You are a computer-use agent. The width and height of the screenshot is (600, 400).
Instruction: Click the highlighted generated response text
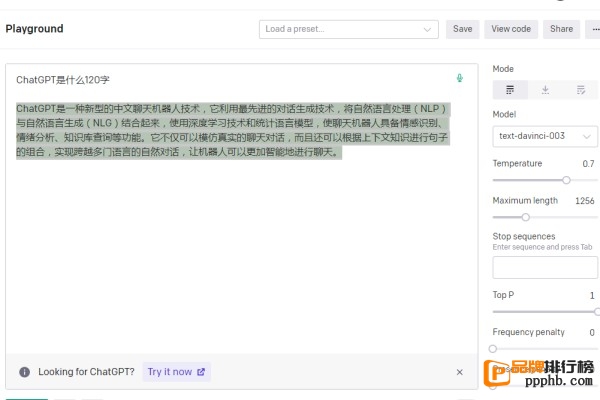coord(233,131)
